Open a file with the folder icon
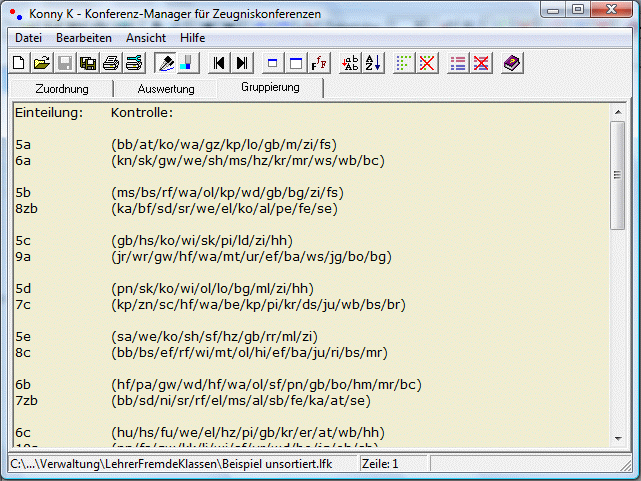This screenshot has height=481, width=641. [x=41, y=63]
